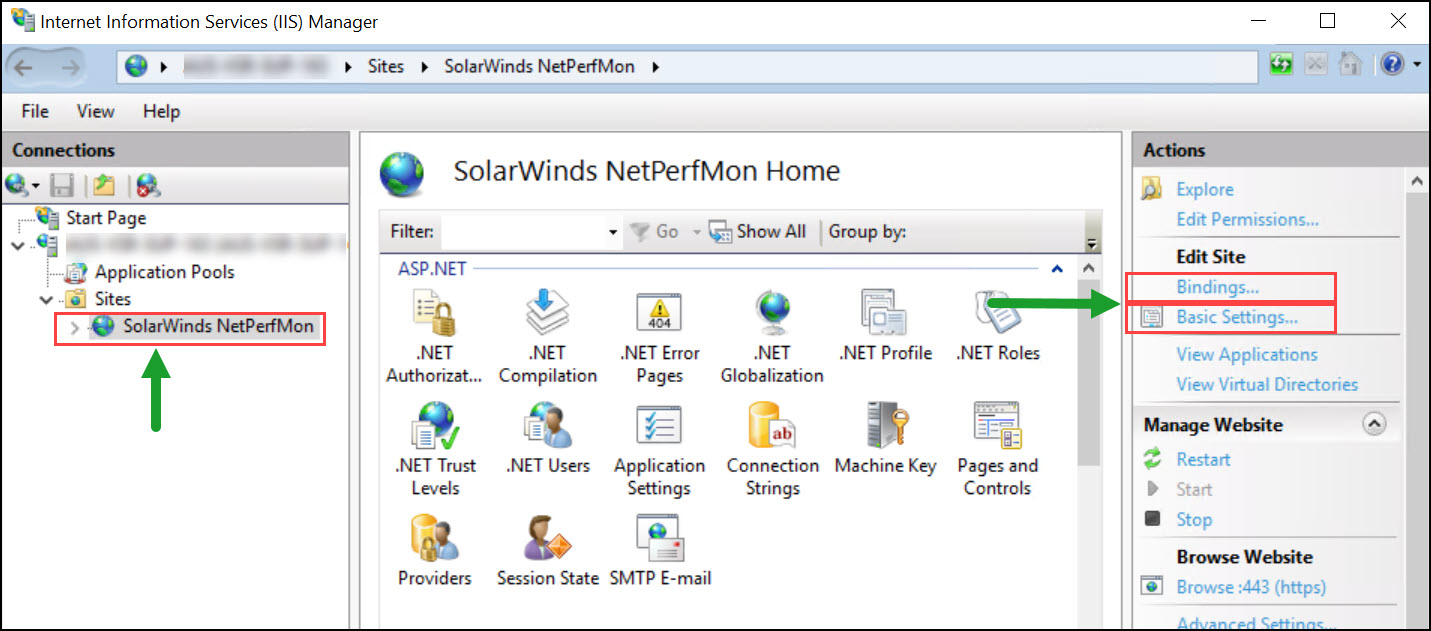1431x631 pixels.
Task: Collapse the Sites tree node
Action: point(46,299)
